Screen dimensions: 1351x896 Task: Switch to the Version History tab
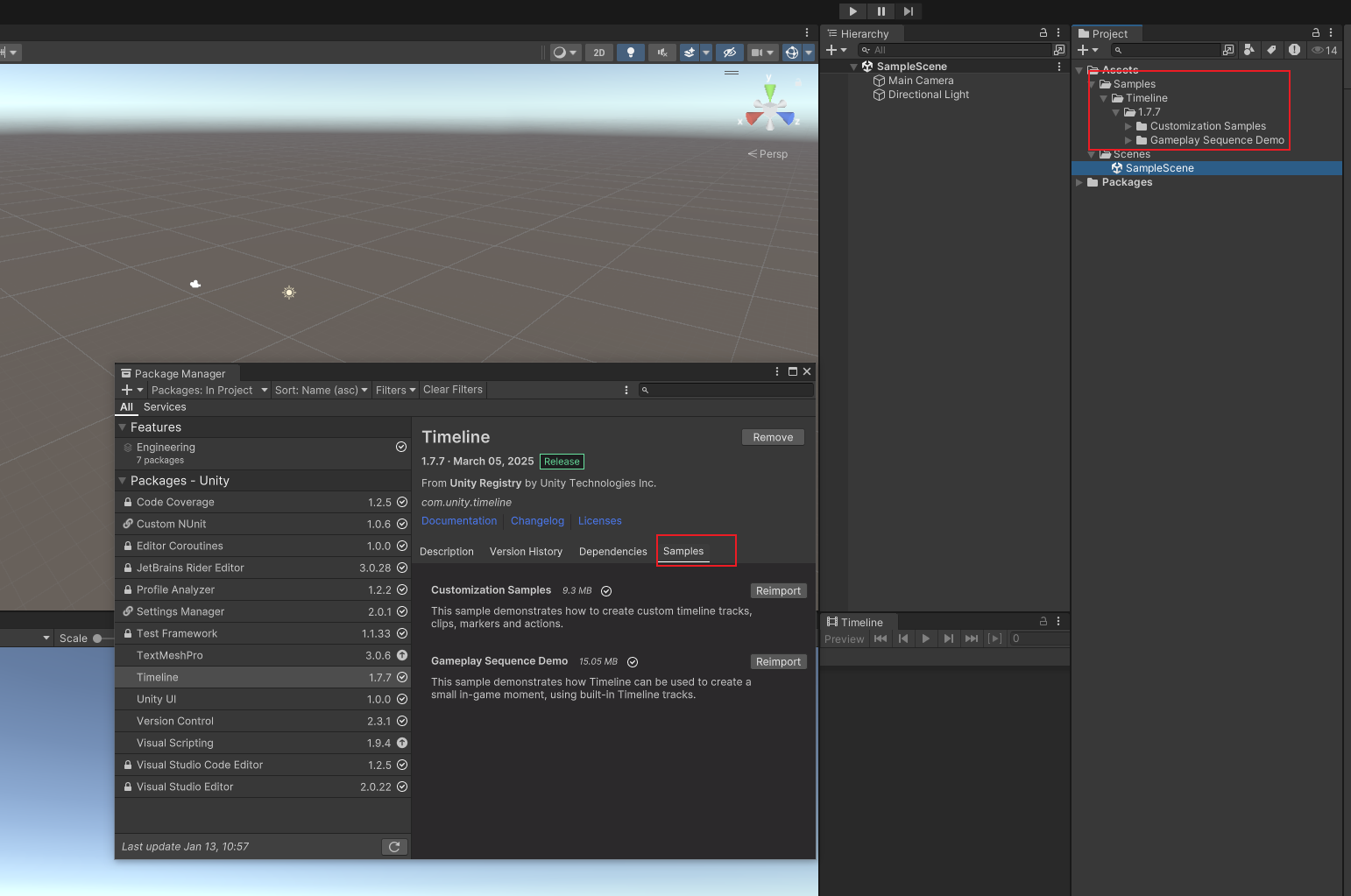pyautogui.click(x=526, y=552)
